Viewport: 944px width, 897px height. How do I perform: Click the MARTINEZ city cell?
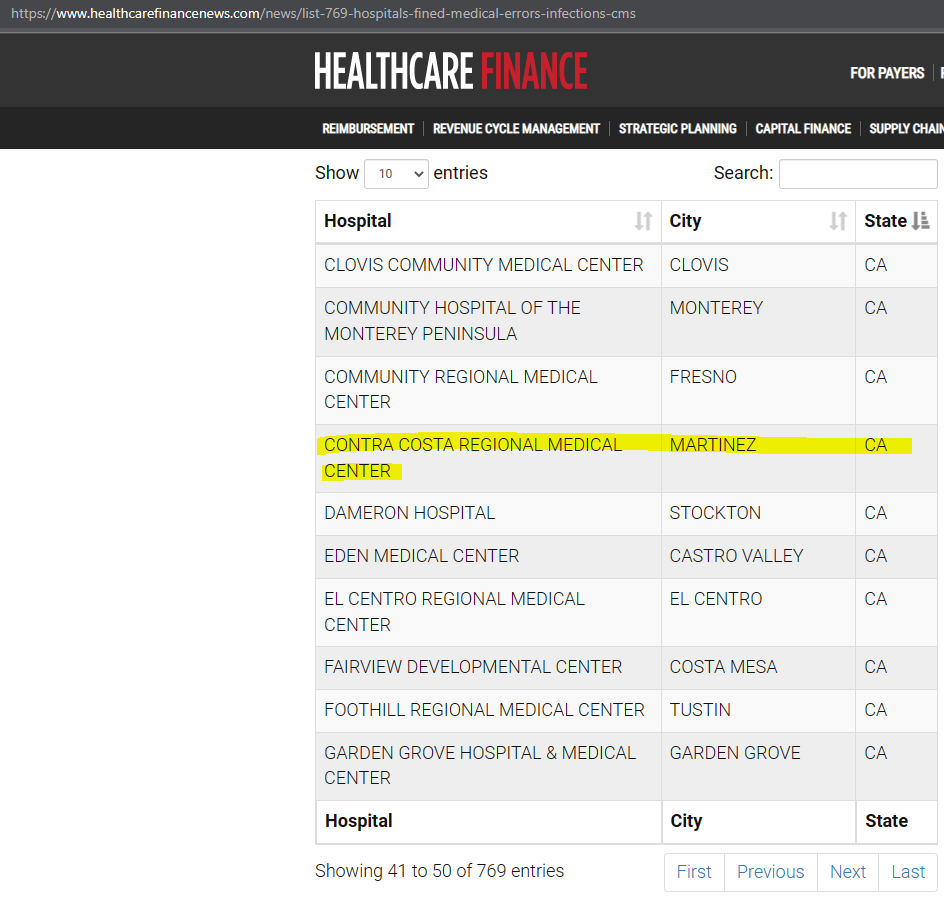(758, 458)
